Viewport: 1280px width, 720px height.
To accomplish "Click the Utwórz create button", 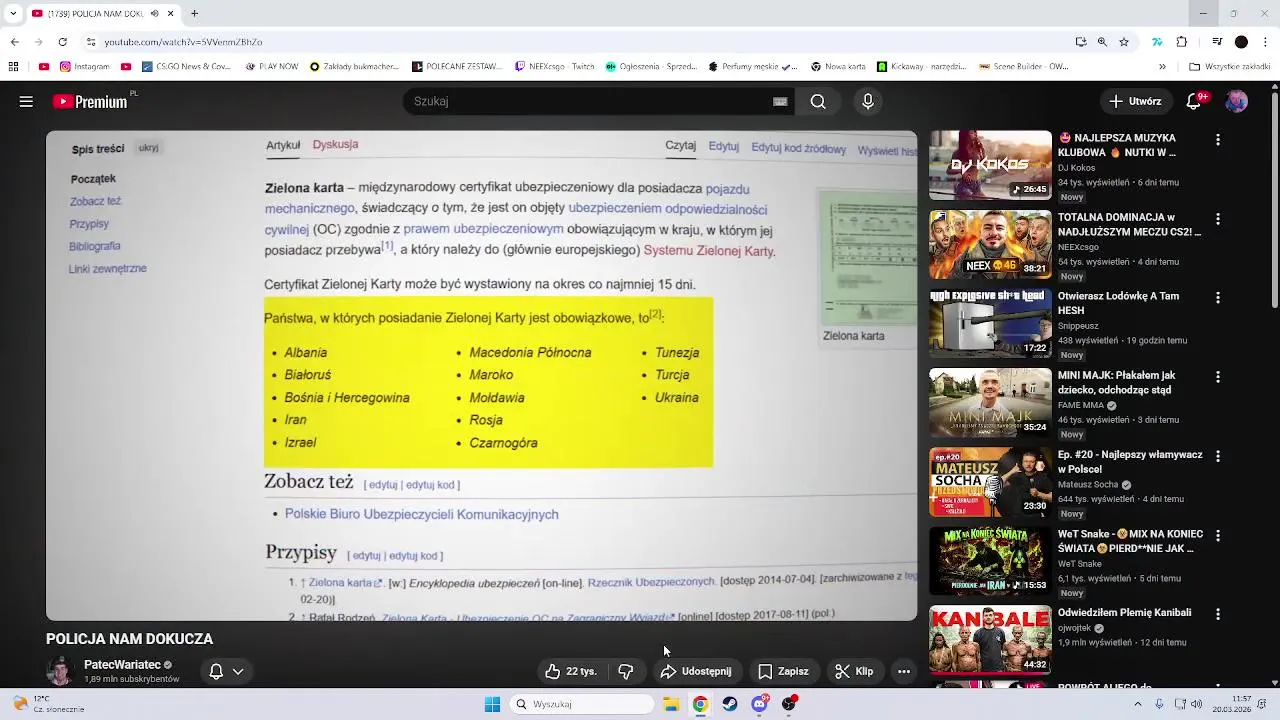I will 1135,102.
